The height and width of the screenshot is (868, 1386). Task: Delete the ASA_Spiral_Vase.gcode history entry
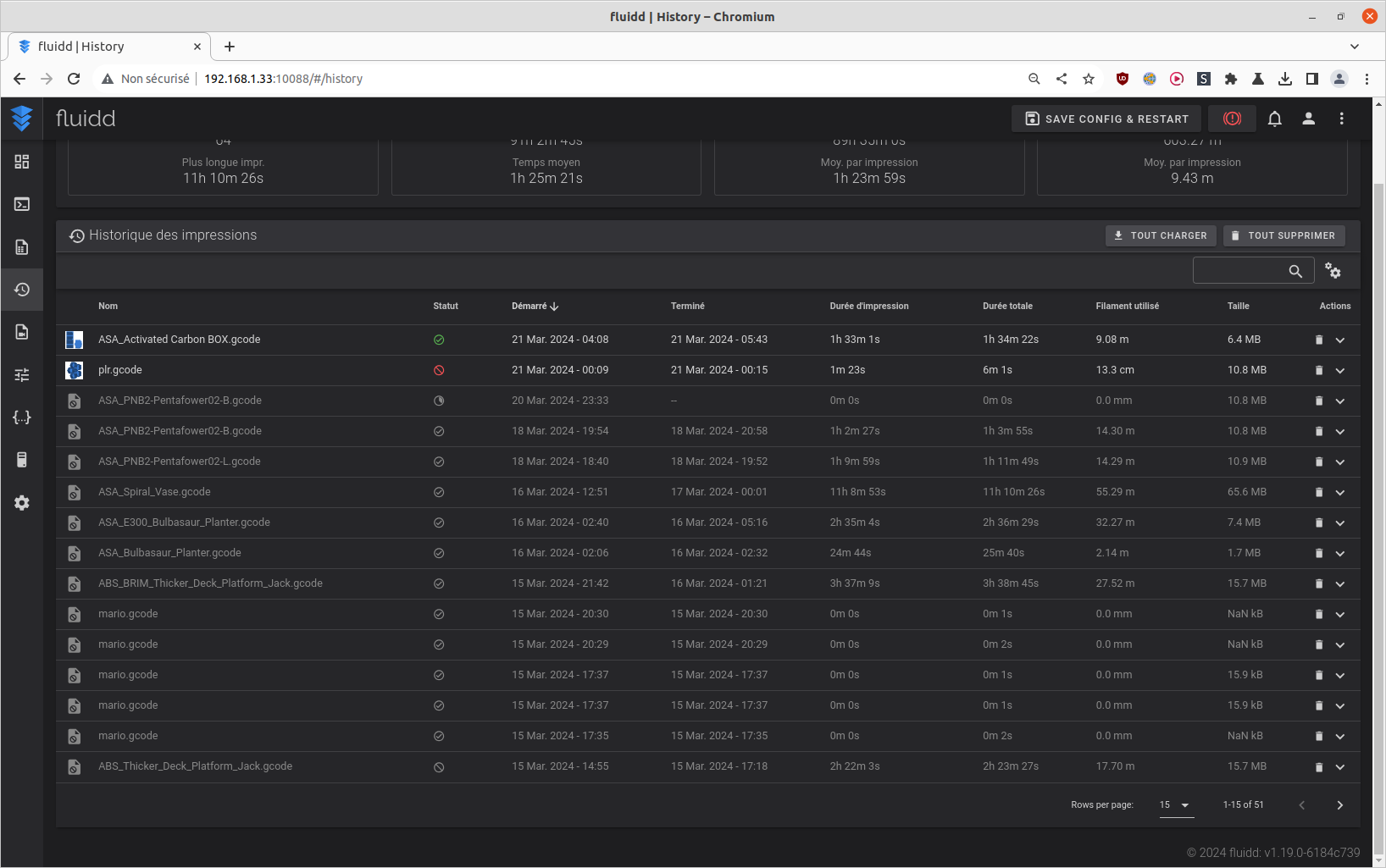pos(1318,492)
